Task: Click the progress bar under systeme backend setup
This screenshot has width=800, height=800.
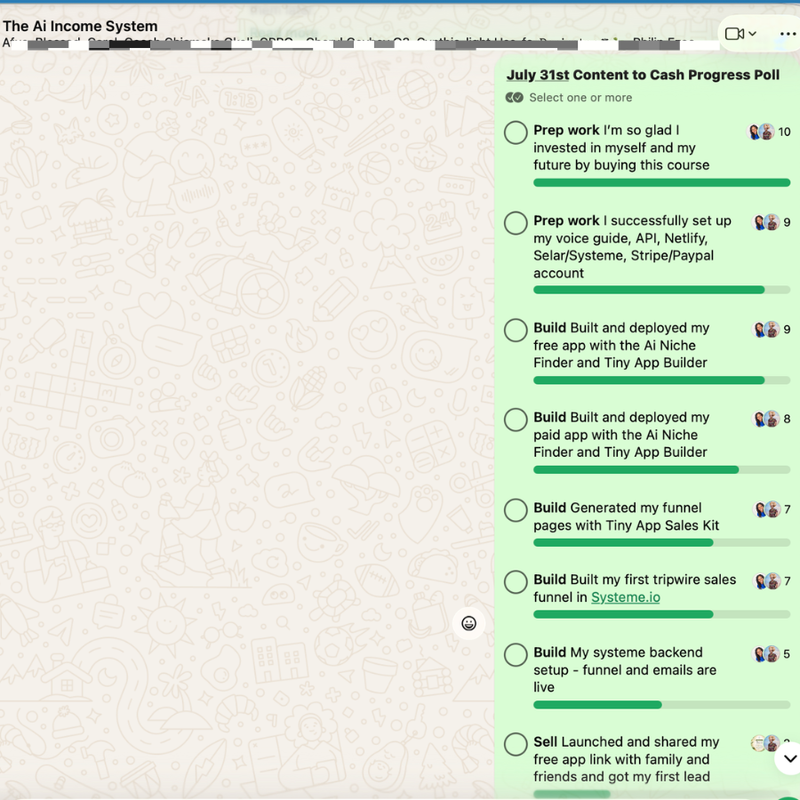Action: click(x=662, y=705)
